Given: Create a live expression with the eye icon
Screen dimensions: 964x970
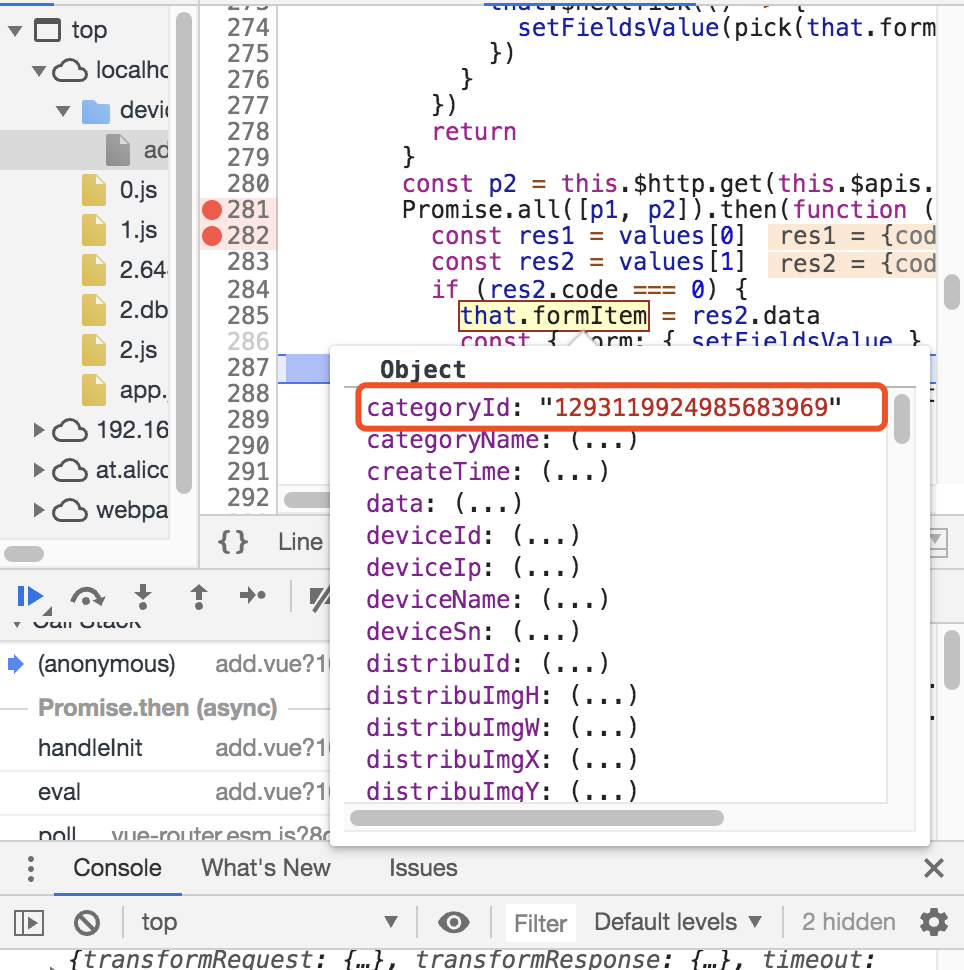Looking at the screenshot, I should coord(453,921).
